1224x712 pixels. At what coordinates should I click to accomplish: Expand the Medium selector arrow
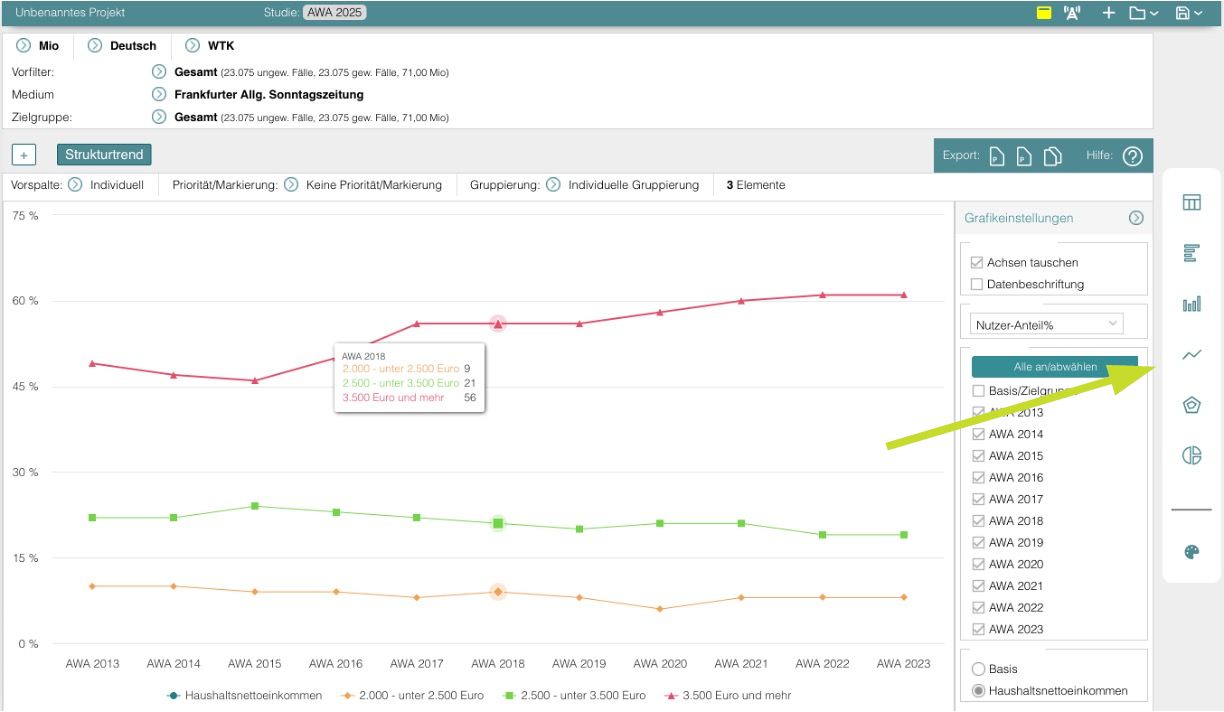point(158,95)
